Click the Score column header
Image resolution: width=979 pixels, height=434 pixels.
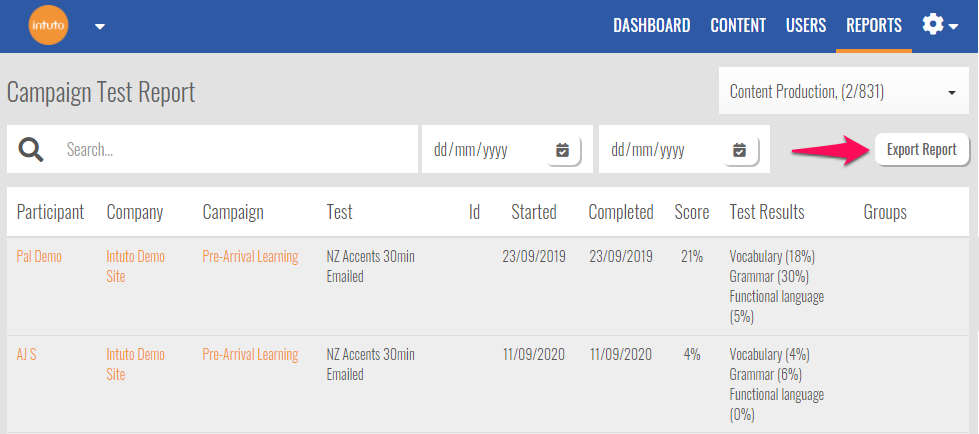click(x=691, y=212)
